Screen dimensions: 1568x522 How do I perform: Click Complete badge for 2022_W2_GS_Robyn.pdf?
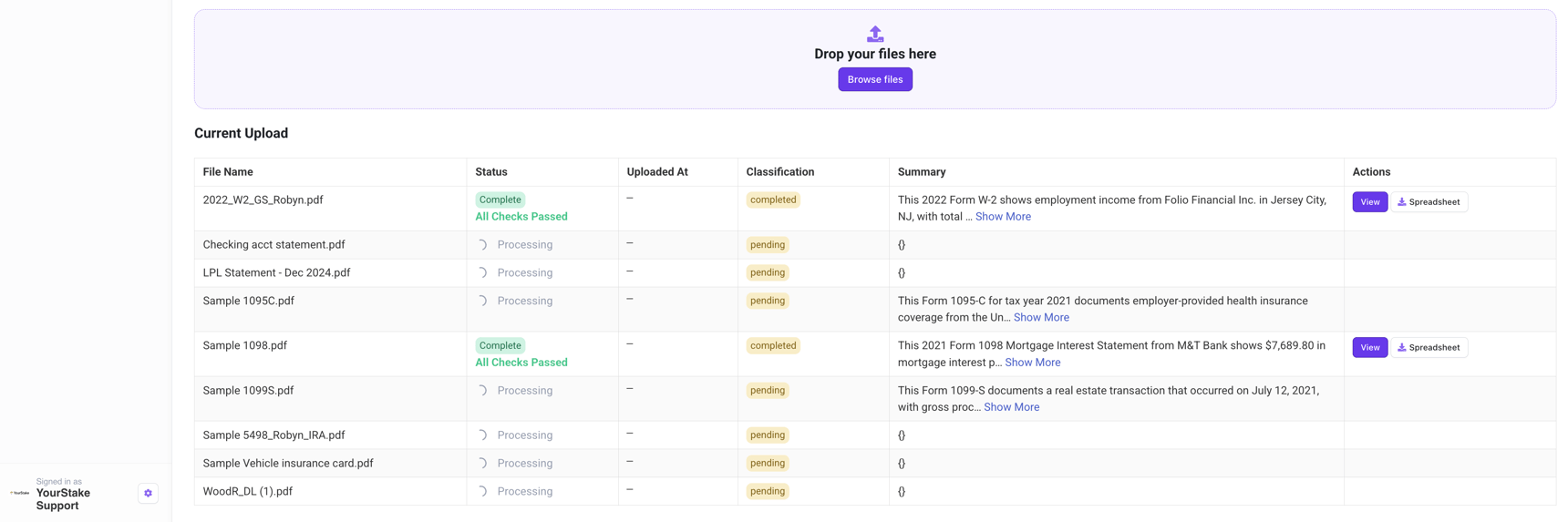click(500, 200)
